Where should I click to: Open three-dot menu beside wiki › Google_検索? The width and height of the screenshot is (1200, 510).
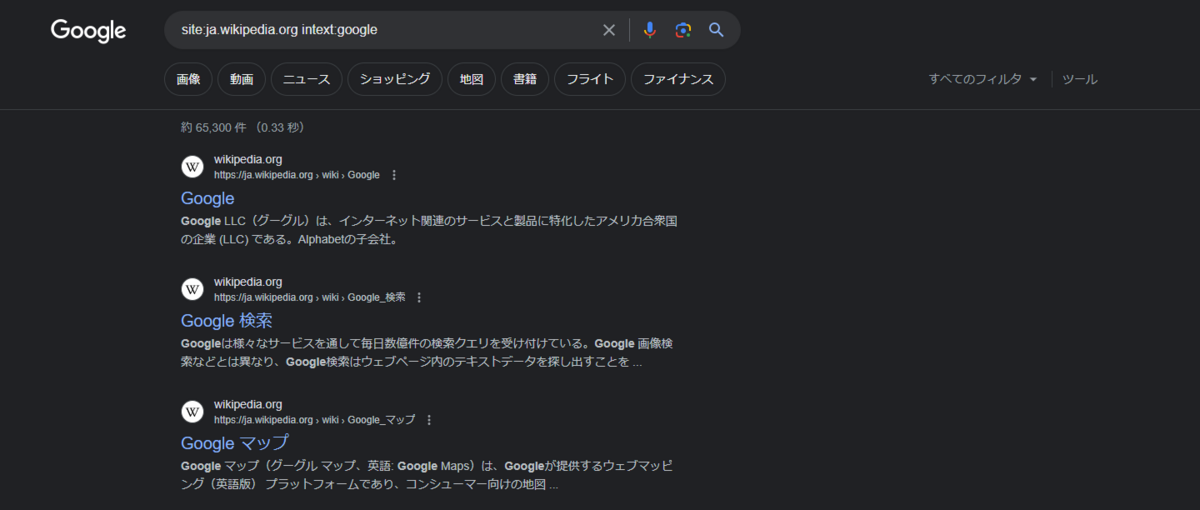click(419, 297)
